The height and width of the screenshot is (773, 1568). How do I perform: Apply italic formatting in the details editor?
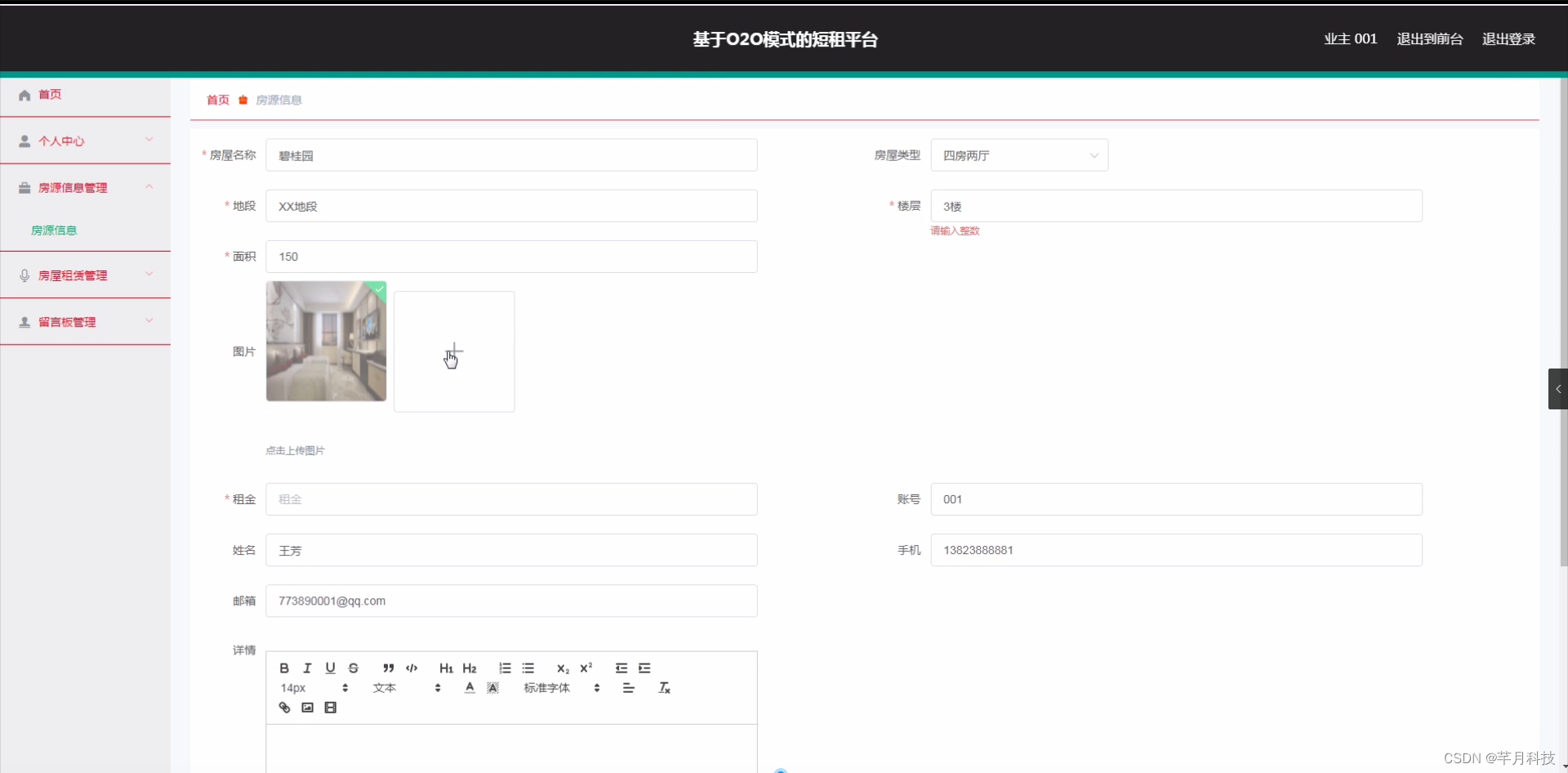tap(306, 668)
